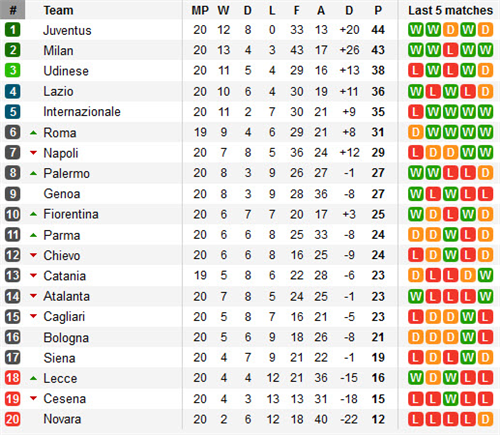Click the red down arrow beside Napoli
The image size is (500, 435).
(x=33, y=153)
